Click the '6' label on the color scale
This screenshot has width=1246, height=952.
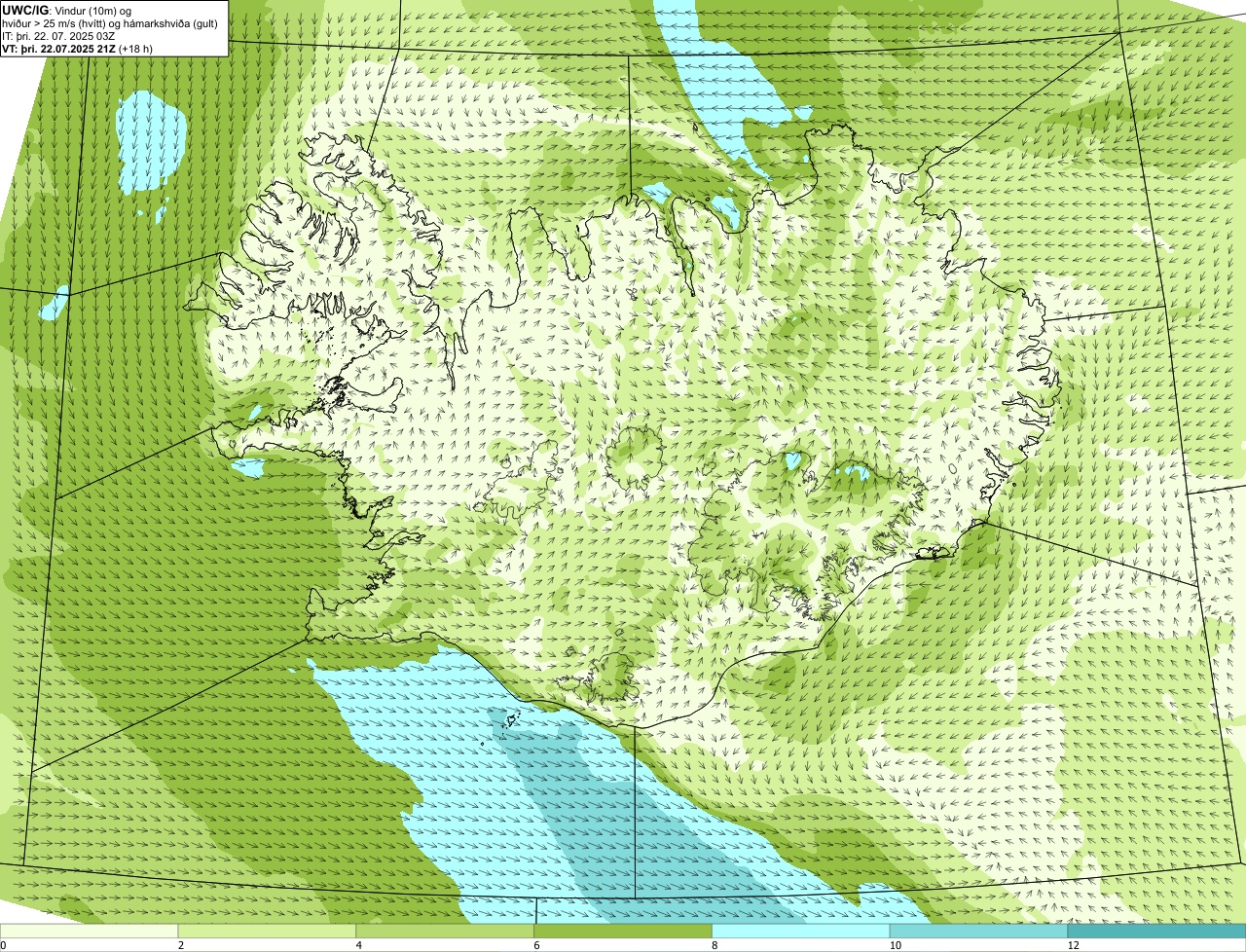click(536, 945)
